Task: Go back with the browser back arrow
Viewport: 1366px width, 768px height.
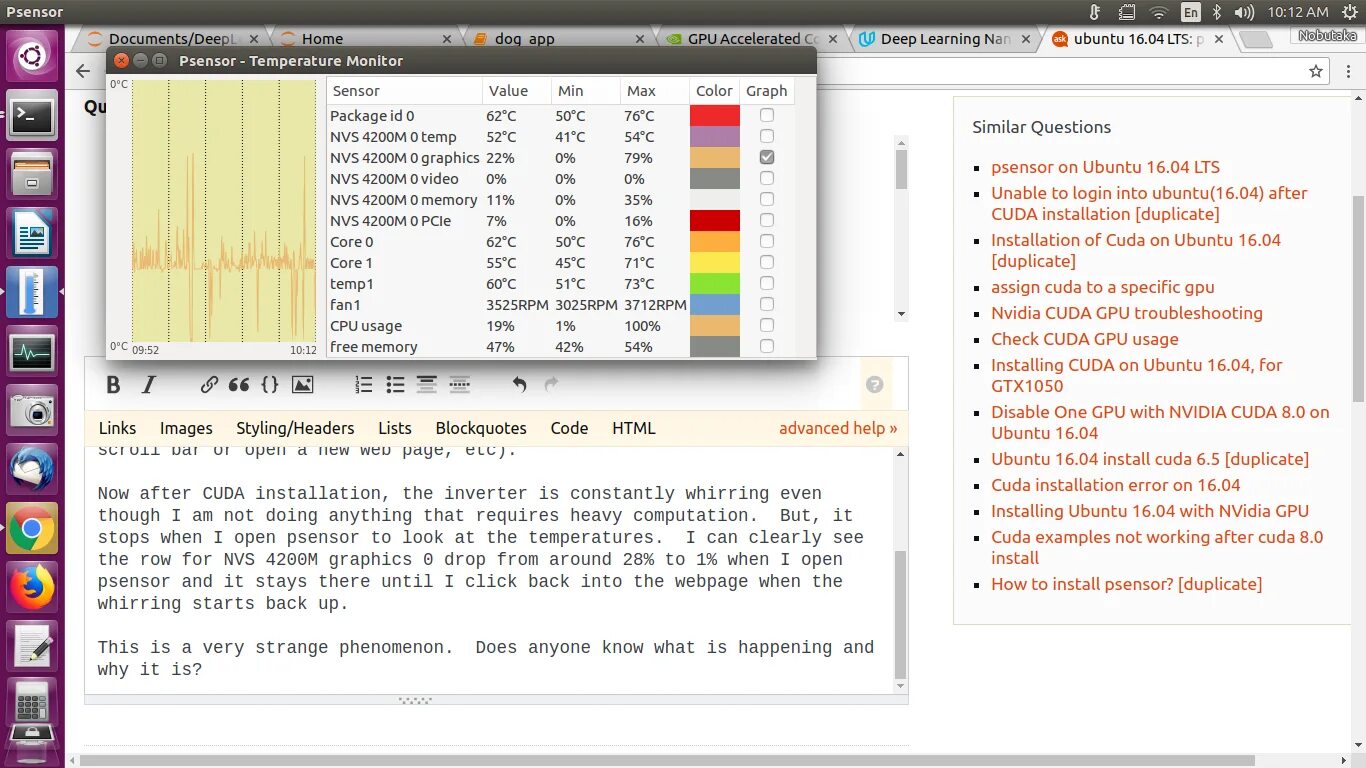Action: (x=83, y=71)
